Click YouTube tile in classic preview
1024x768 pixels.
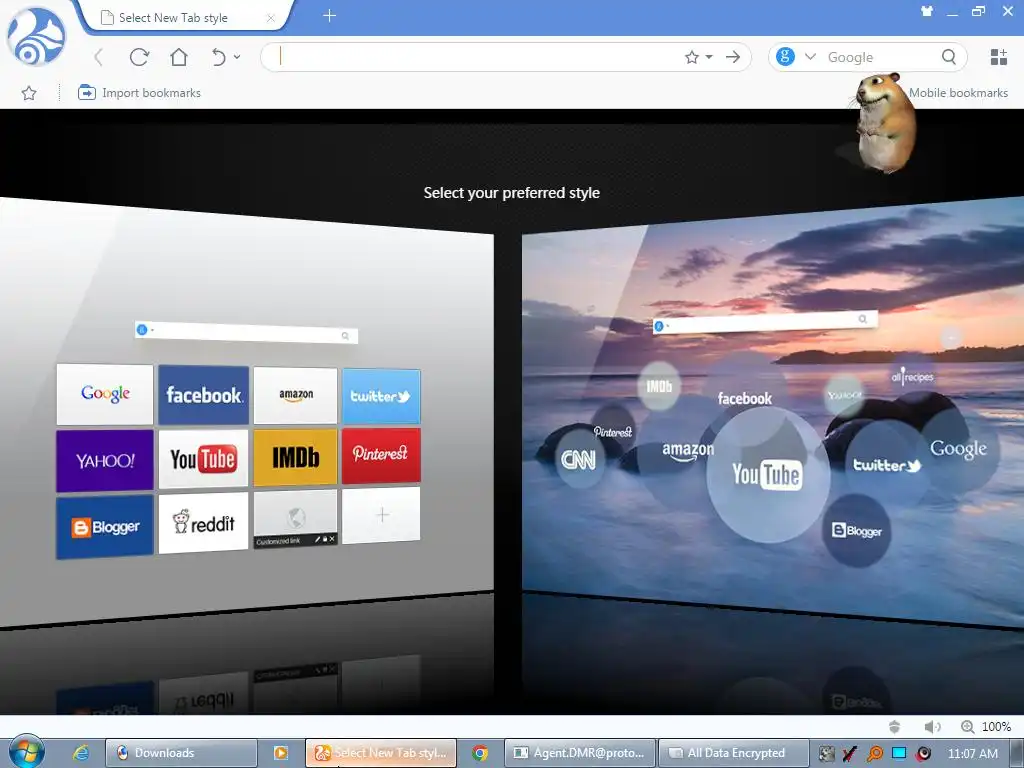pos(203,458)
